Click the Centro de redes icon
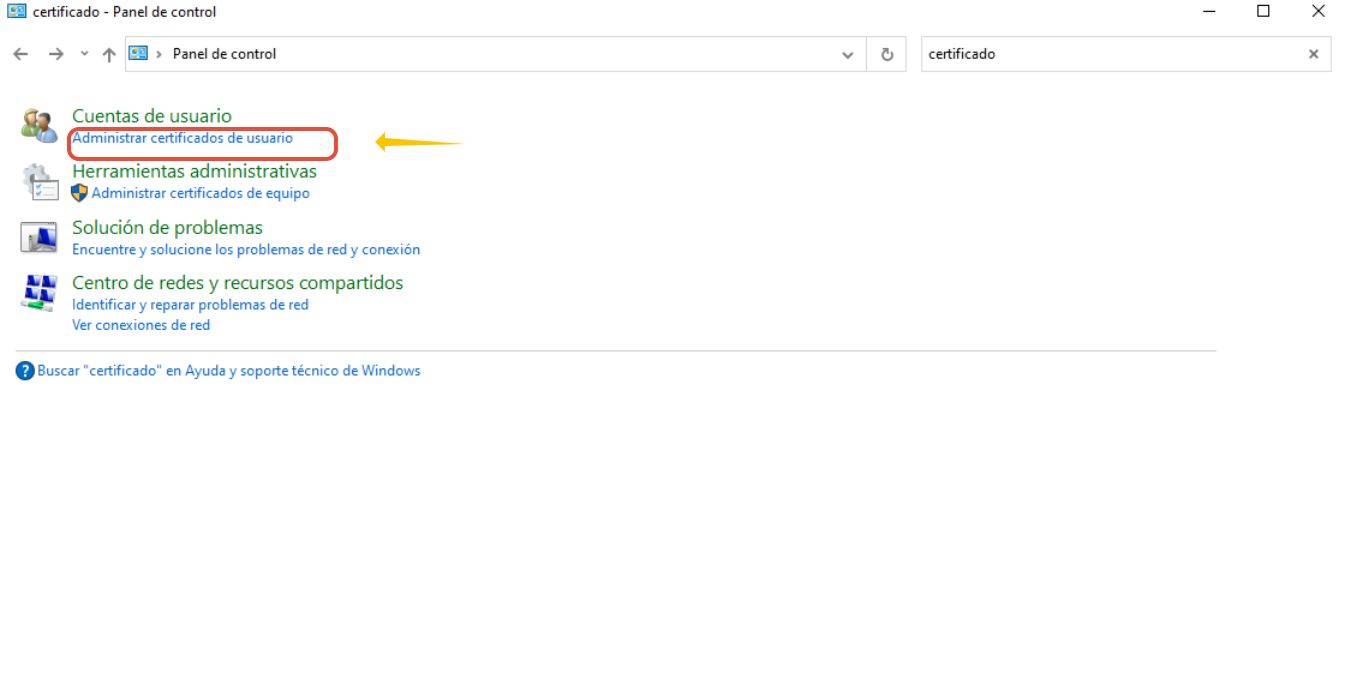 pos(40,293)
